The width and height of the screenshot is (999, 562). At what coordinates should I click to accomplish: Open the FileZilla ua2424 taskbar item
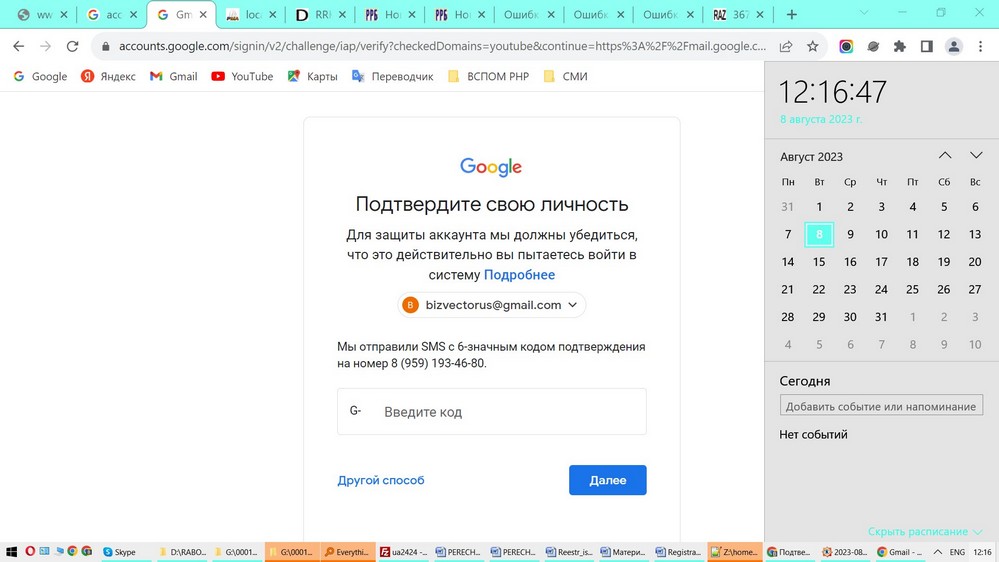click(401, 552)
